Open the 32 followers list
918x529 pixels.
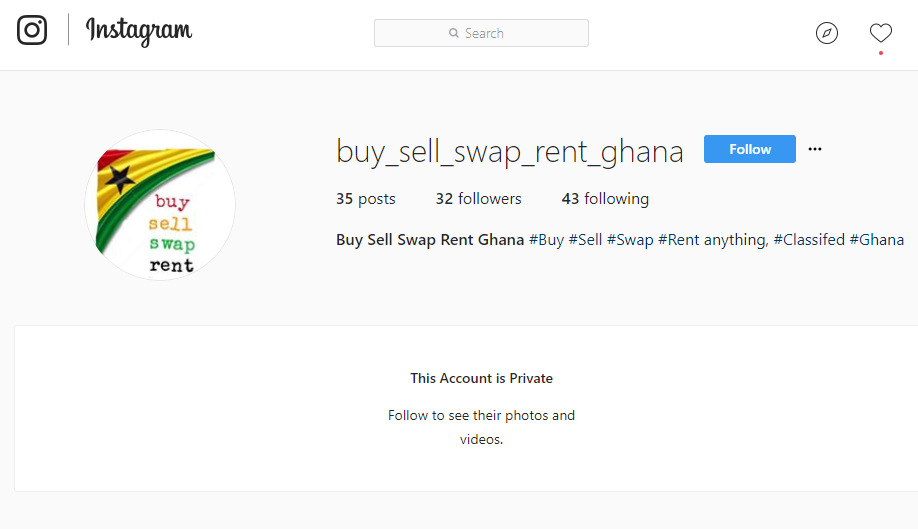478,199
